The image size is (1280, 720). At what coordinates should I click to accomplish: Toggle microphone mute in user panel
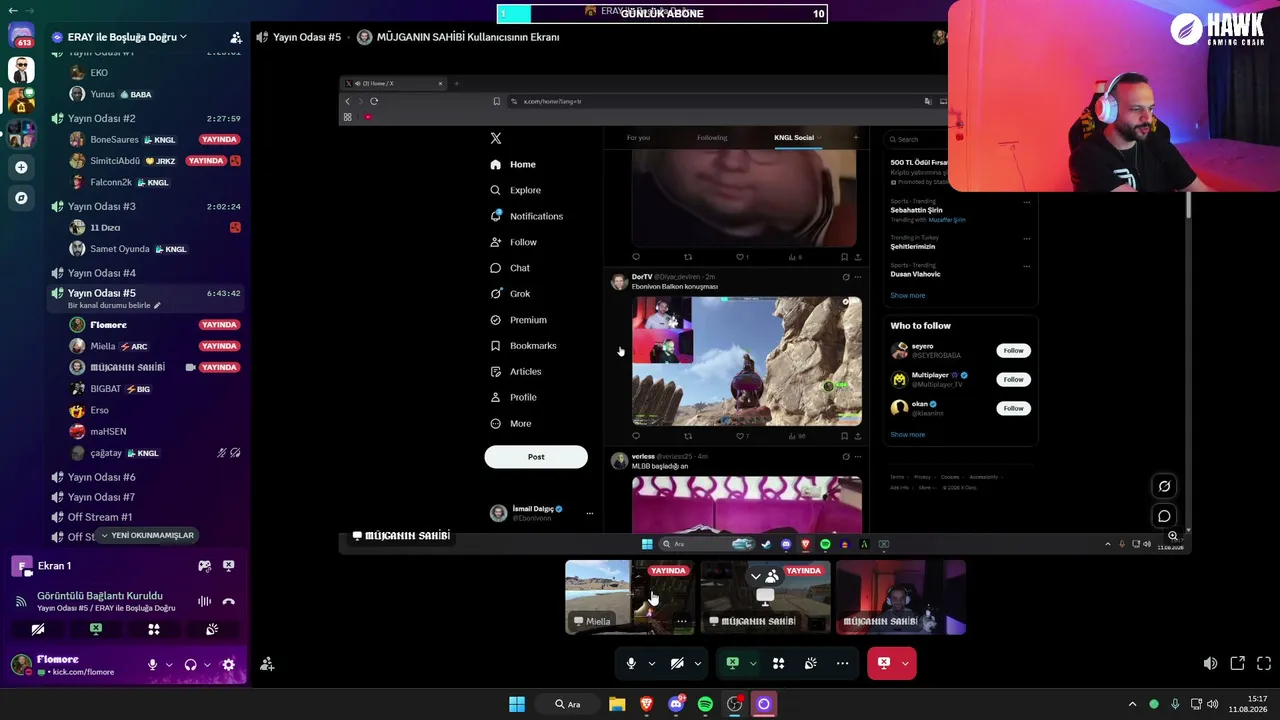point(153,664)
